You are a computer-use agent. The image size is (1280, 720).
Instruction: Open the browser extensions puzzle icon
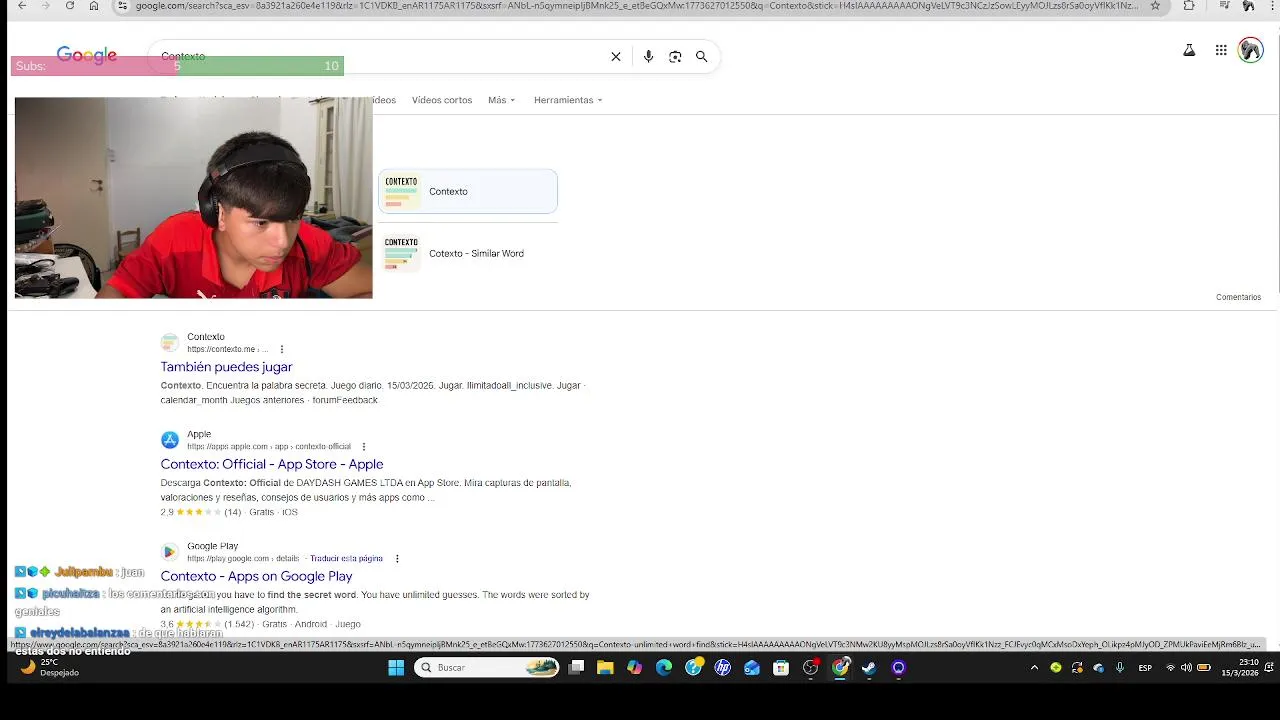point(1188,6)
